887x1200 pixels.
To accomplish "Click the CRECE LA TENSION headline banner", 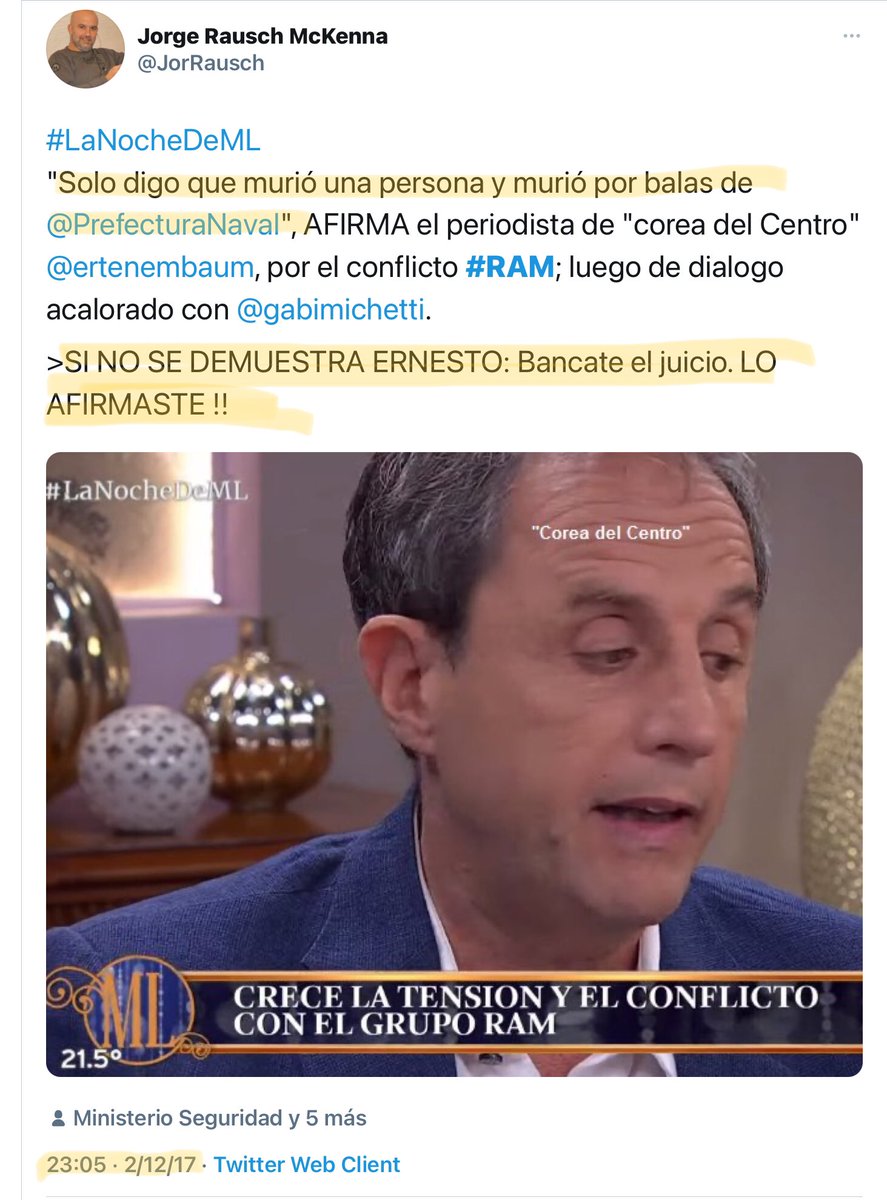I will pos(524,1009).
